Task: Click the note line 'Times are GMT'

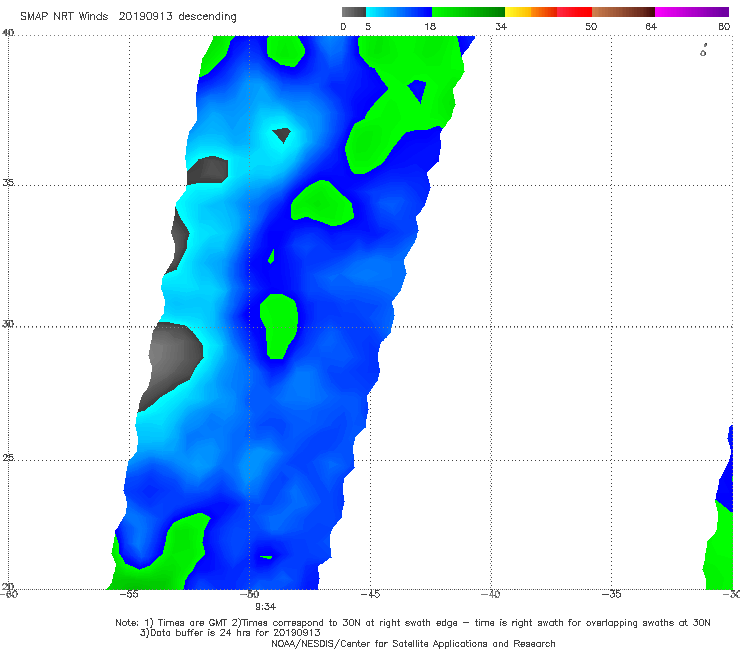Action: [193, 623]
